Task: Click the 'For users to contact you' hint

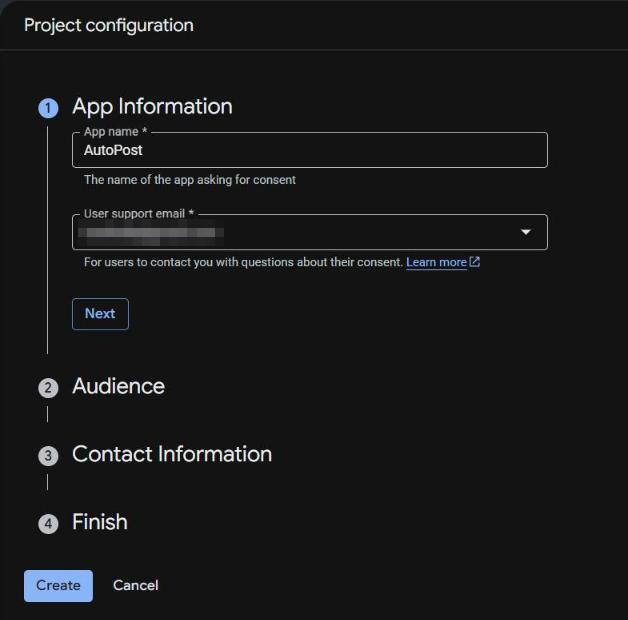Action: (243, 262)
